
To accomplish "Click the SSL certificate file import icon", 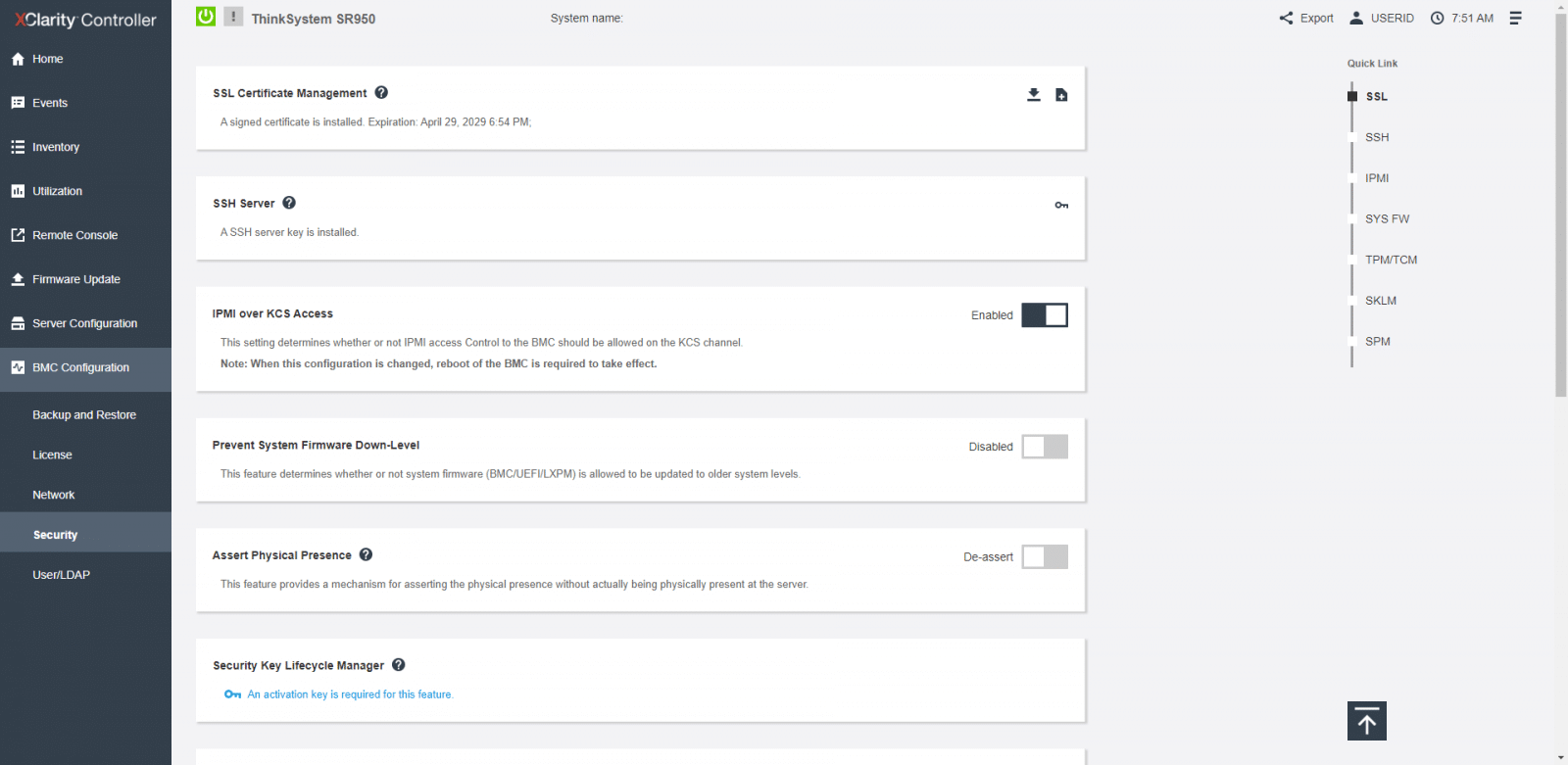I will [x=1061, y=94].
